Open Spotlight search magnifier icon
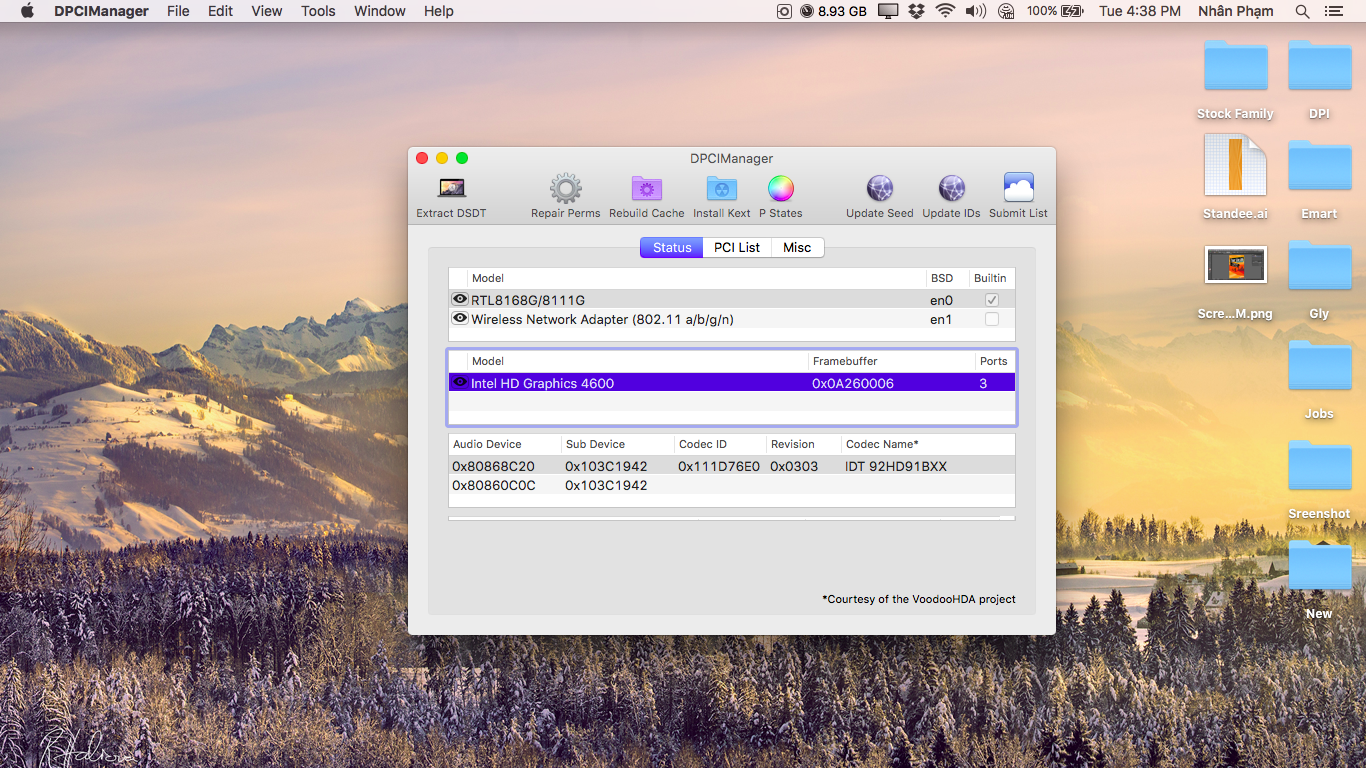The width and height of the screenshot is (1366, 768). click(1302, 11)
